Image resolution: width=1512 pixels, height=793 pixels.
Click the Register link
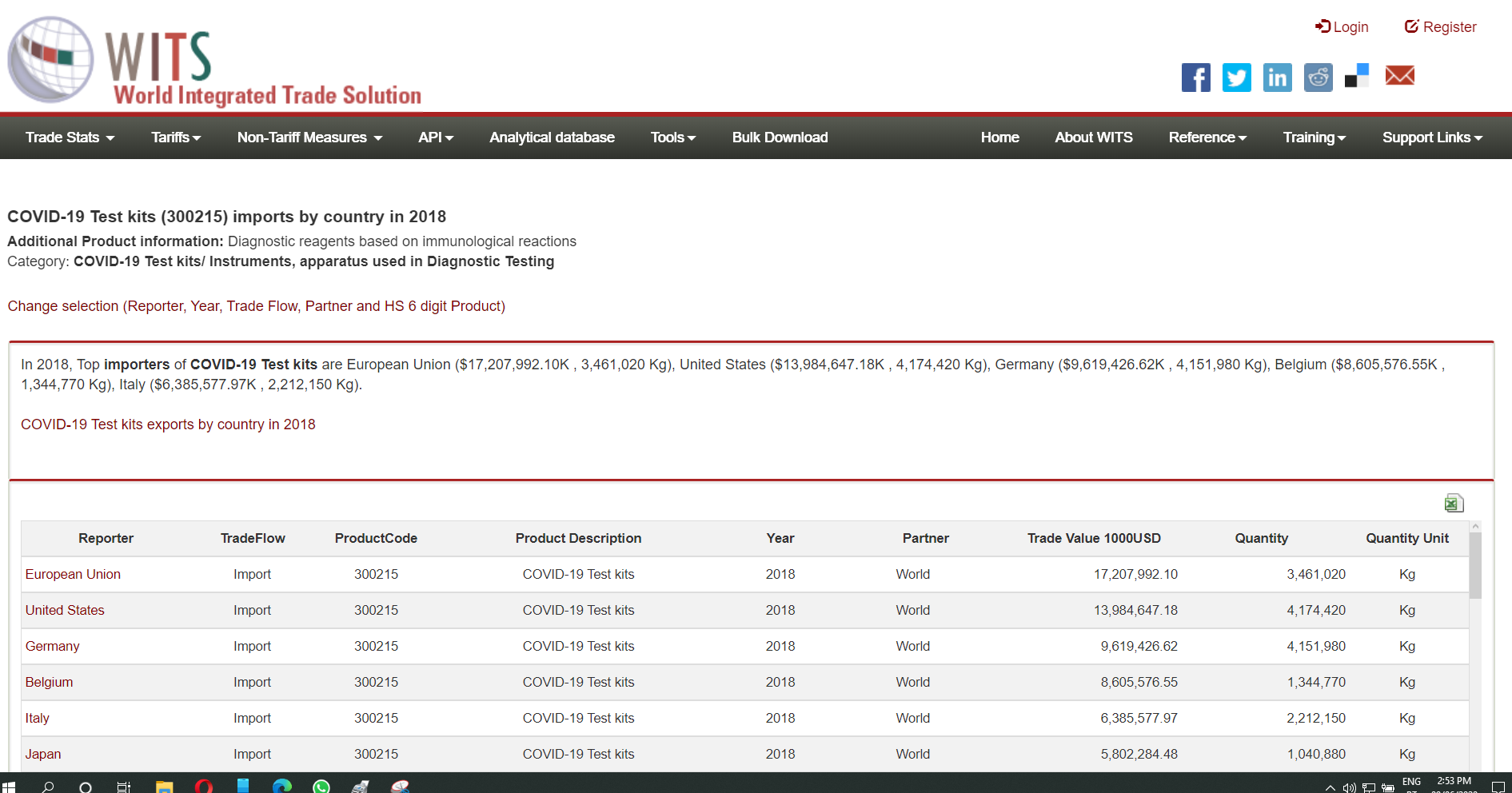(1441, 27)
